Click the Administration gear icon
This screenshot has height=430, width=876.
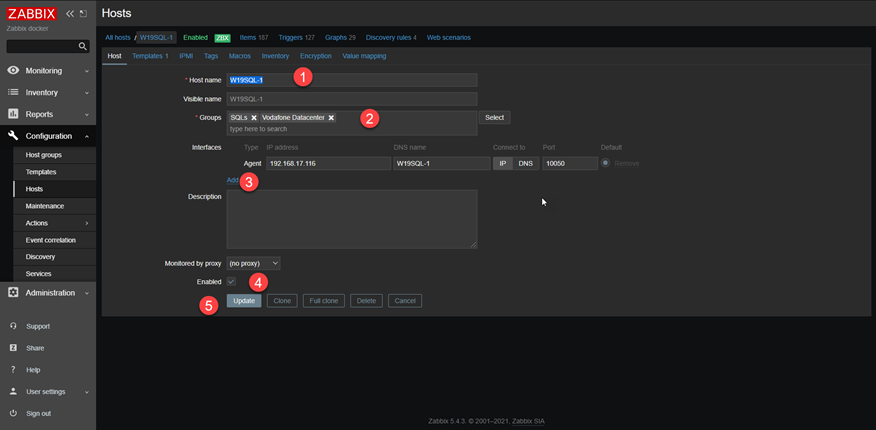tap(13, 293)
